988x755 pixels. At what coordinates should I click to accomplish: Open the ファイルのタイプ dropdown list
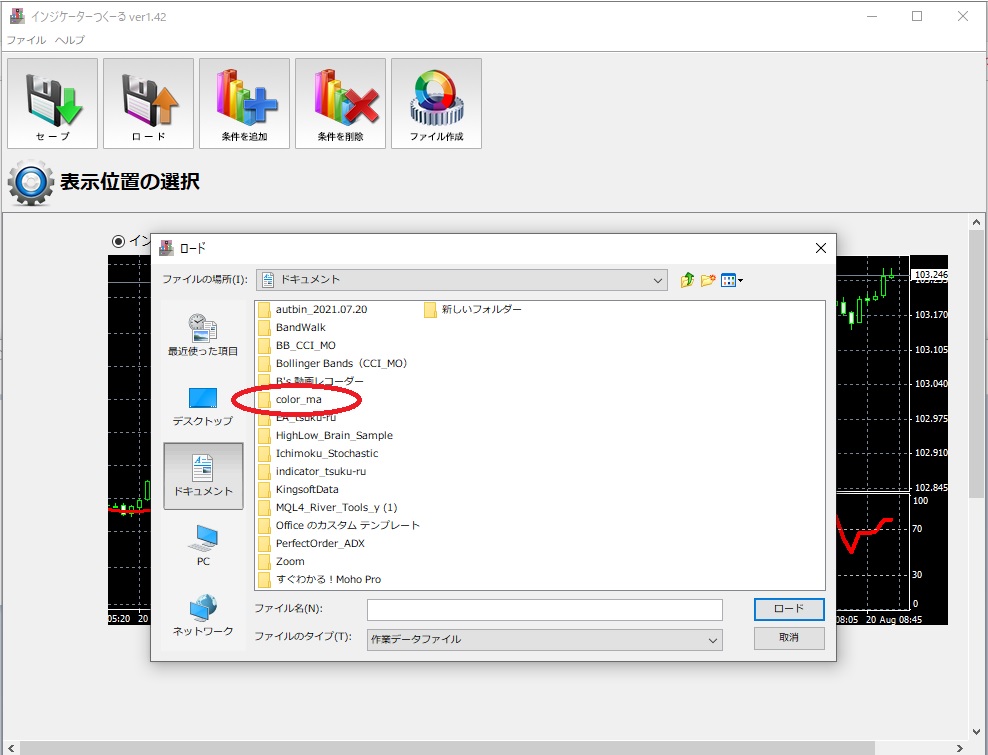click(544, 639)
